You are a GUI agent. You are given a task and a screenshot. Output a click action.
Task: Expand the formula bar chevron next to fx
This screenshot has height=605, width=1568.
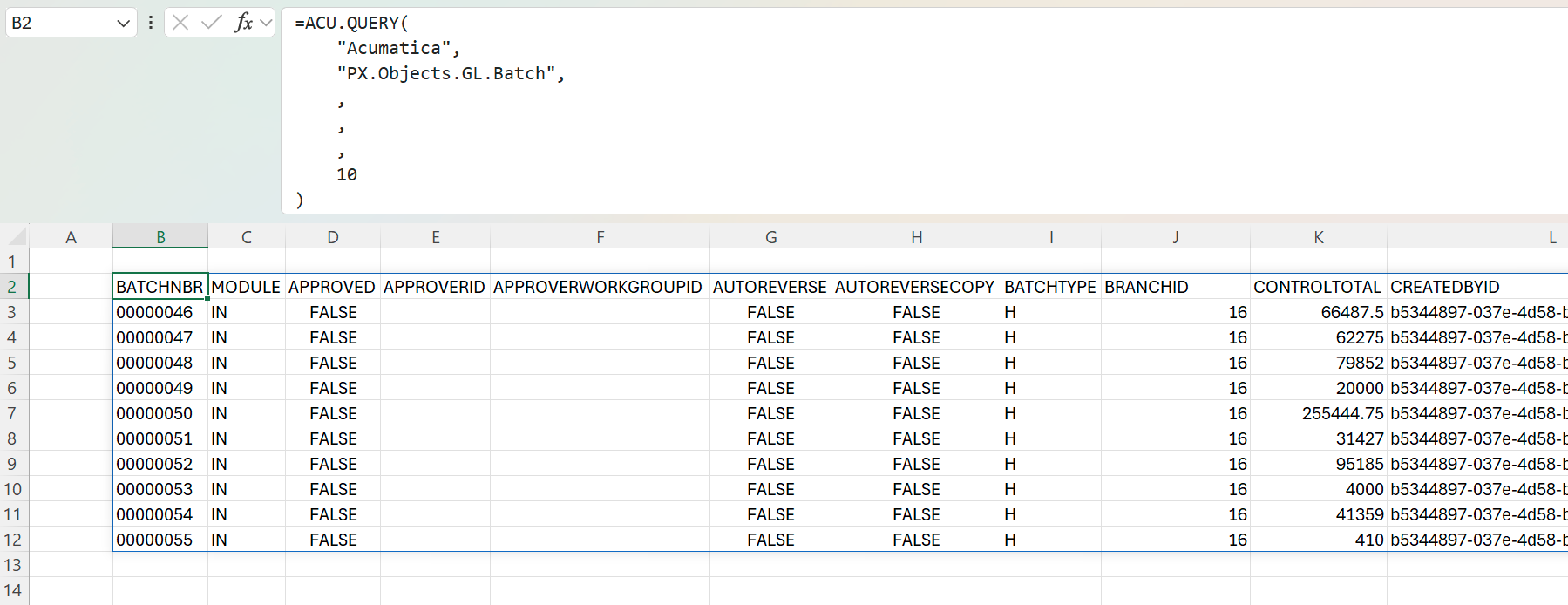coord(266,23)
